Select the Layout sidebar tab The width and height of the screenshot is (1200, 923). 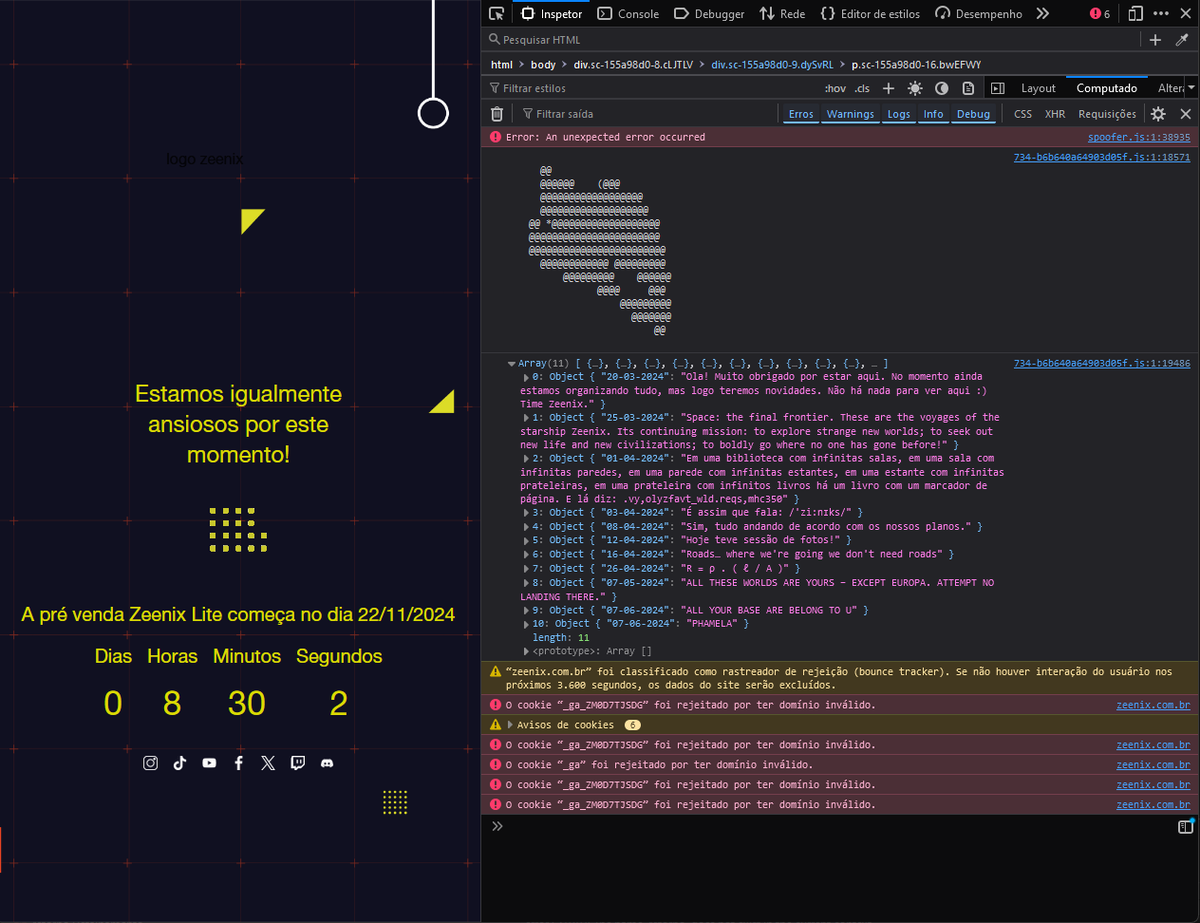click(1038, 88)
